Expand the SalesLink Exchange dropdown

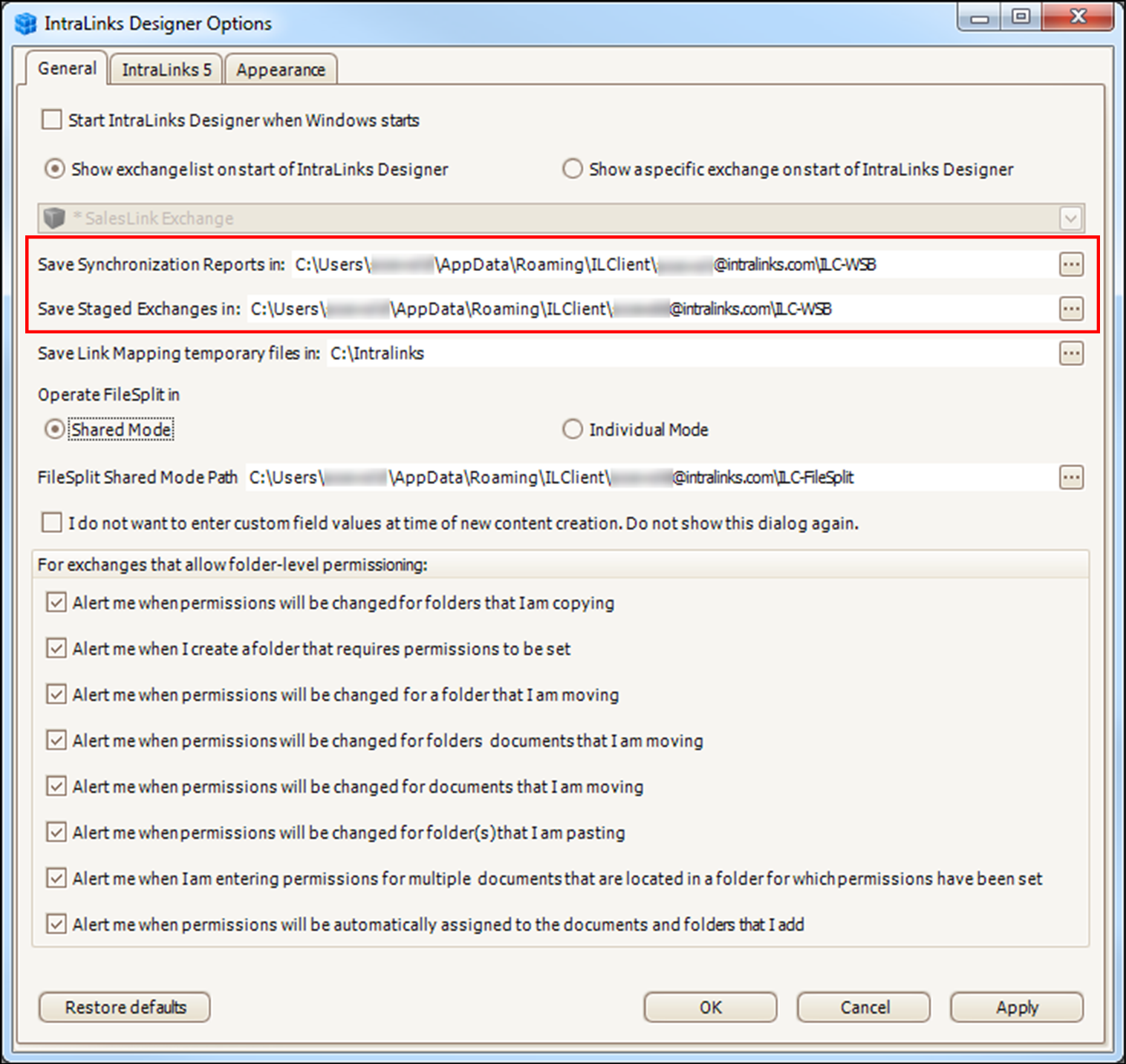(1070, 218)
